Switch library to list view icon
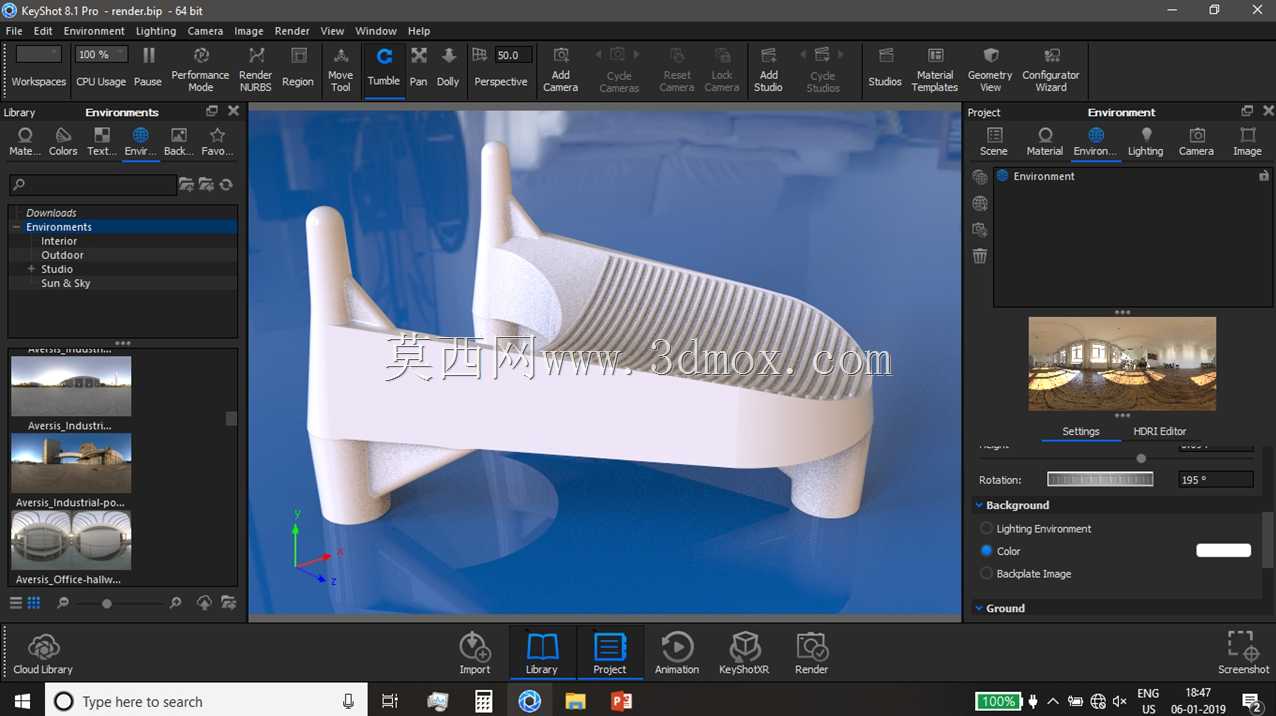Image resolution: width=1276 pixels, height=716 pixels. pyautogui.click(x=16, y=603)
